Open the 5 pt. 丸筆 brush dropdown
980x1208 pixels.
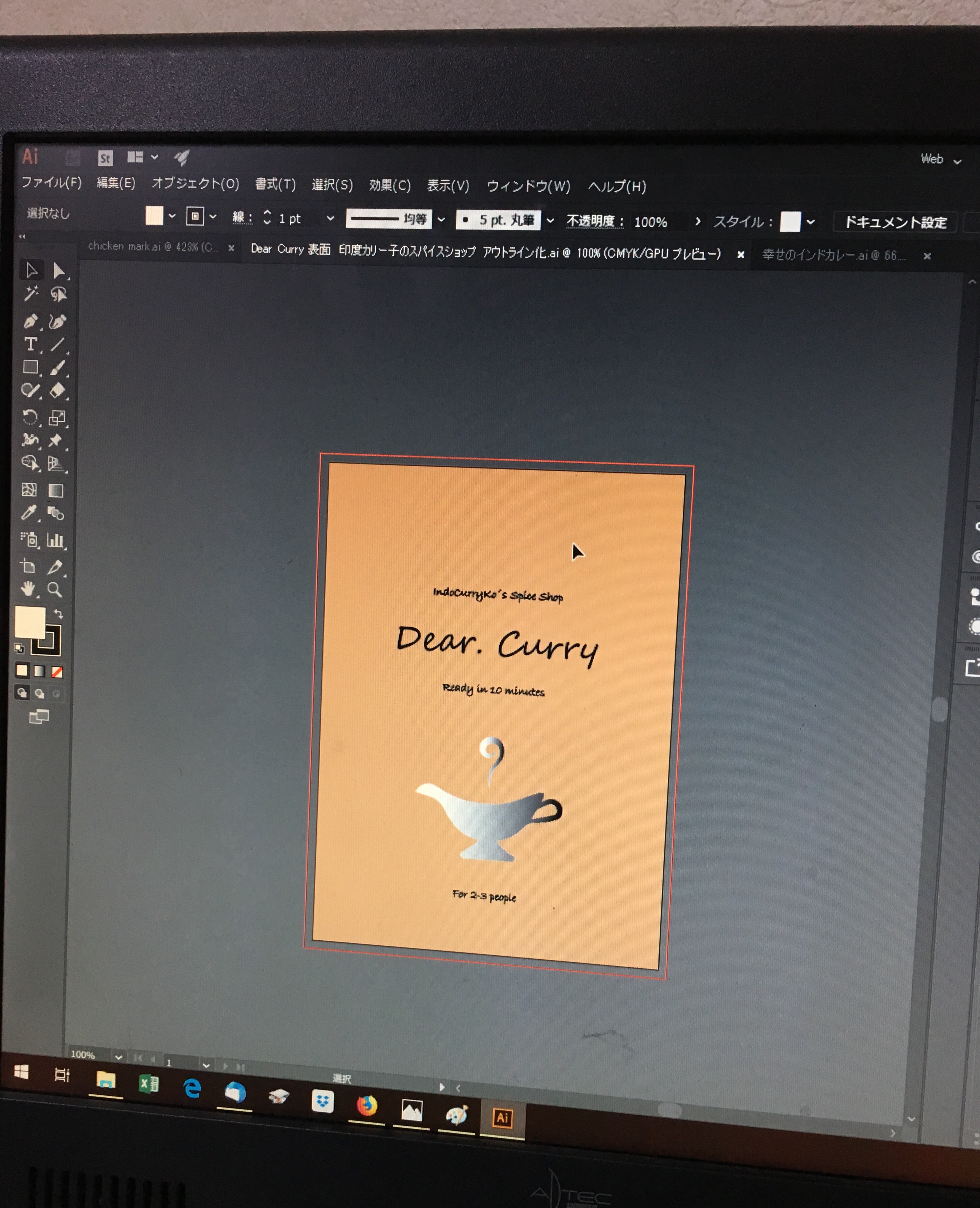(551, 221)
